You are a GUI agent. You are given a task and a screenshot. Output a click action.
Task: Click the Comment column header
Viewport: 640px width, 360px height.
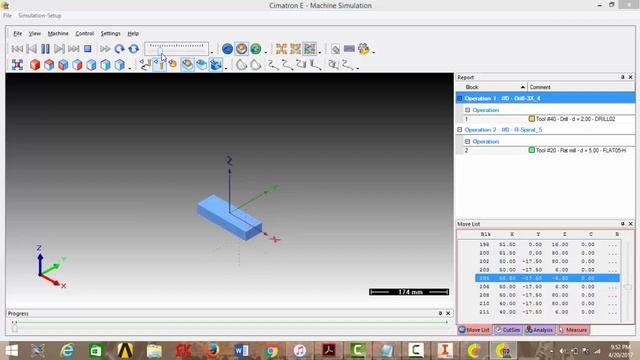581,87
